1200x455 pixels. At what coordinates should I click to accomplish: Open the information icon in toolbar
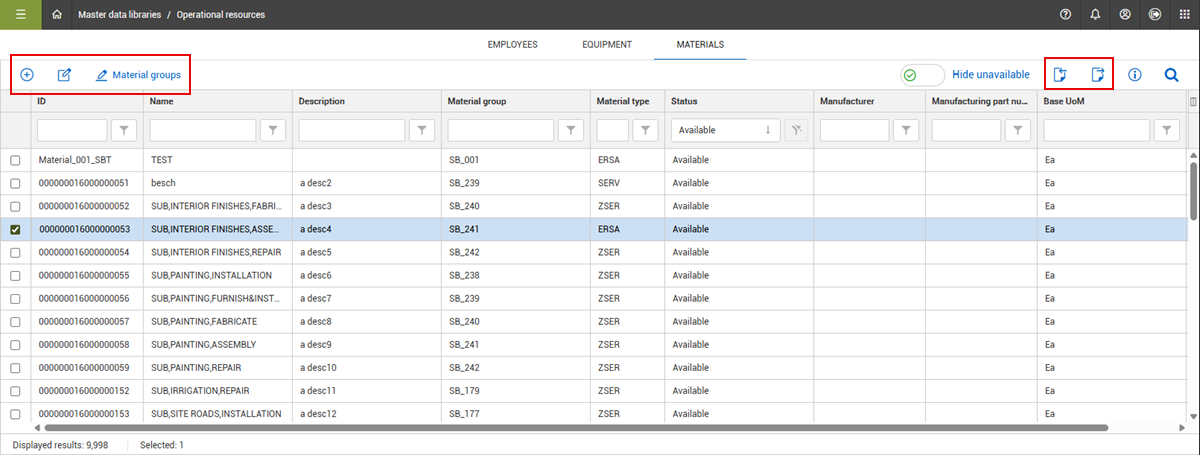pyautogui.click(x=1135, y=75)
